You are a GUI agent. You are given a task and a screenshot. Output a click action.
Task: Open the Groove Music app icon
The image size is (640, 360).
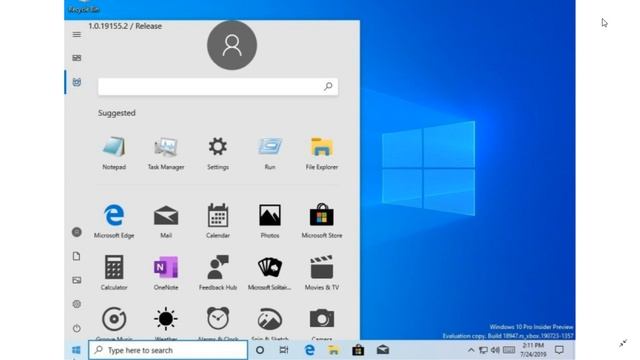[x=114, y=319]
